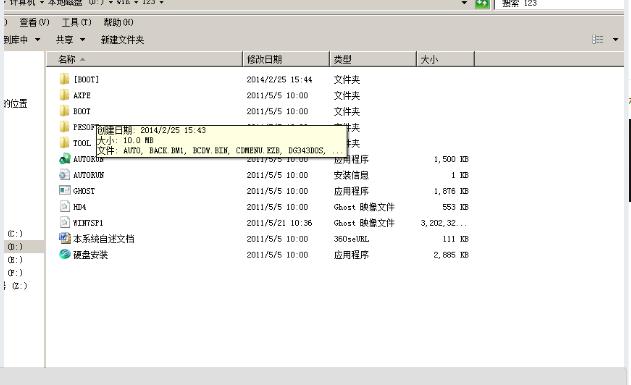Click the size value 2,885 KB
Image resolution: width=631 pixels, height=385 pixels.
tap(451, 255)
